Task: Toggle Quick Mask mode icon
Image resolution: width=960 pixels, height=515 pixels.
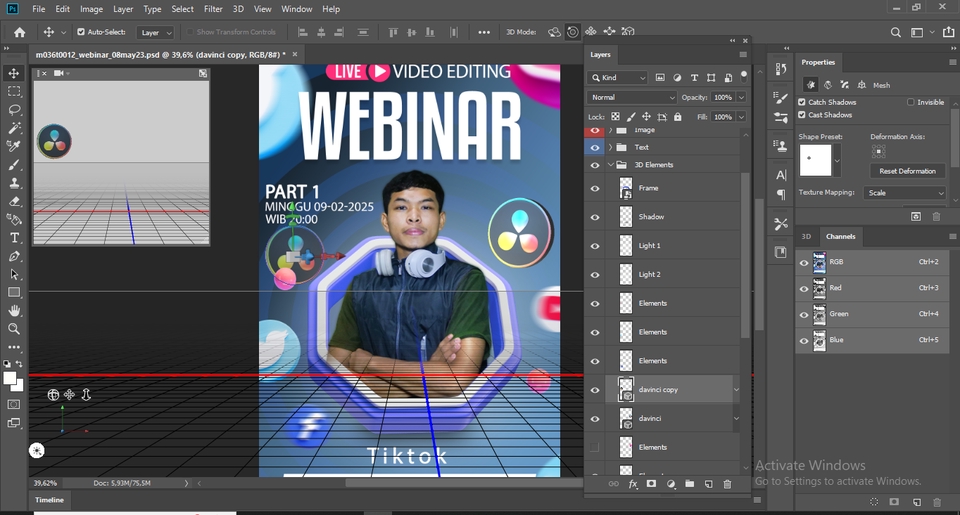Action: [13, 405]
